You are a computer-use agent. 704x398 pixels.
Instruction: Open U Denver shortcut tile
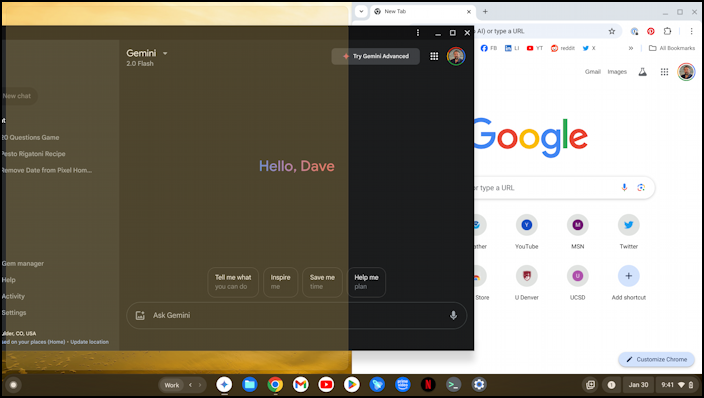pyautogui.click(x=527, y=283)
